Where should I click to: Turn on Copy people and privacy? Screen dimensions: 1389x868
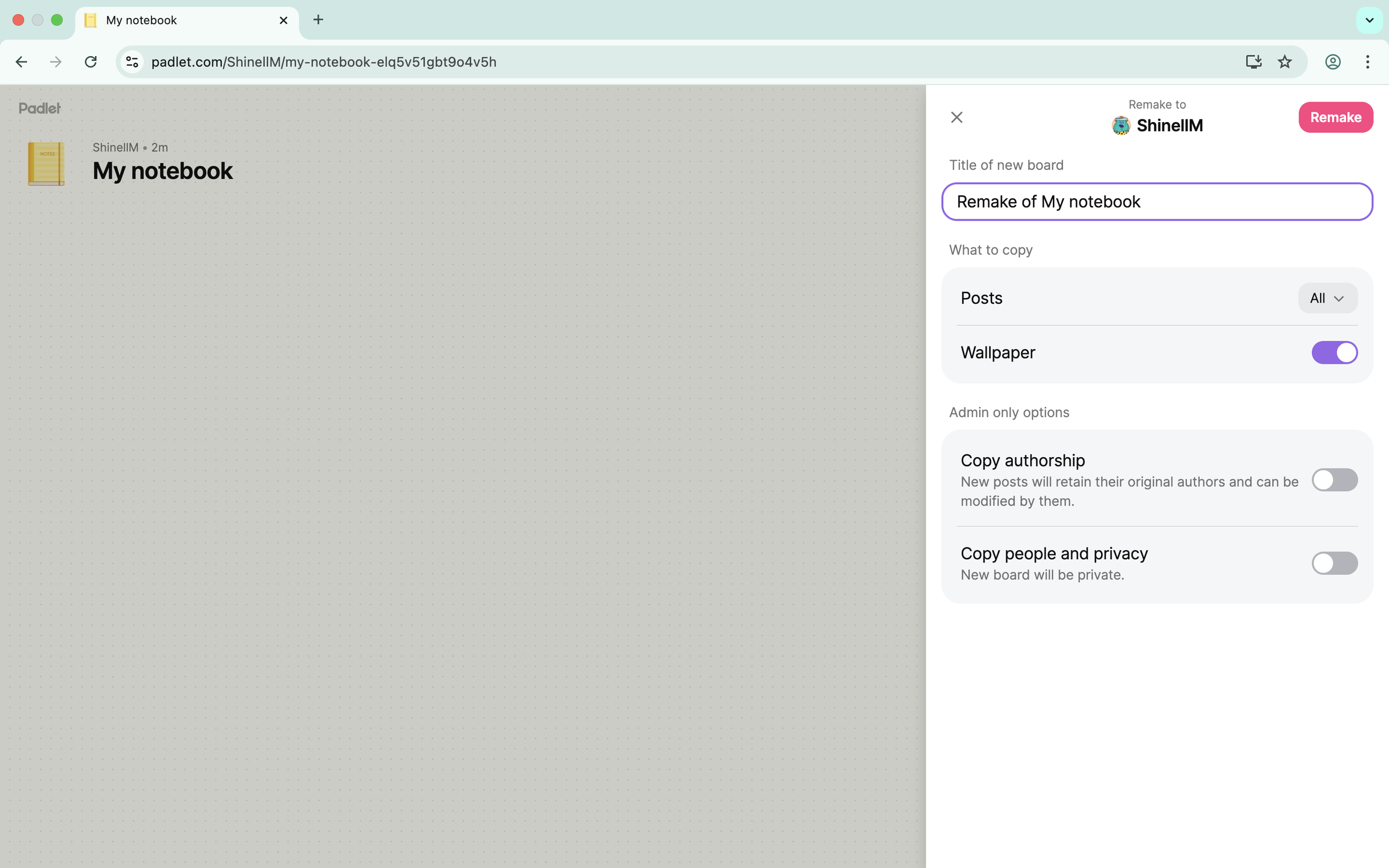tap(1334, 563)
